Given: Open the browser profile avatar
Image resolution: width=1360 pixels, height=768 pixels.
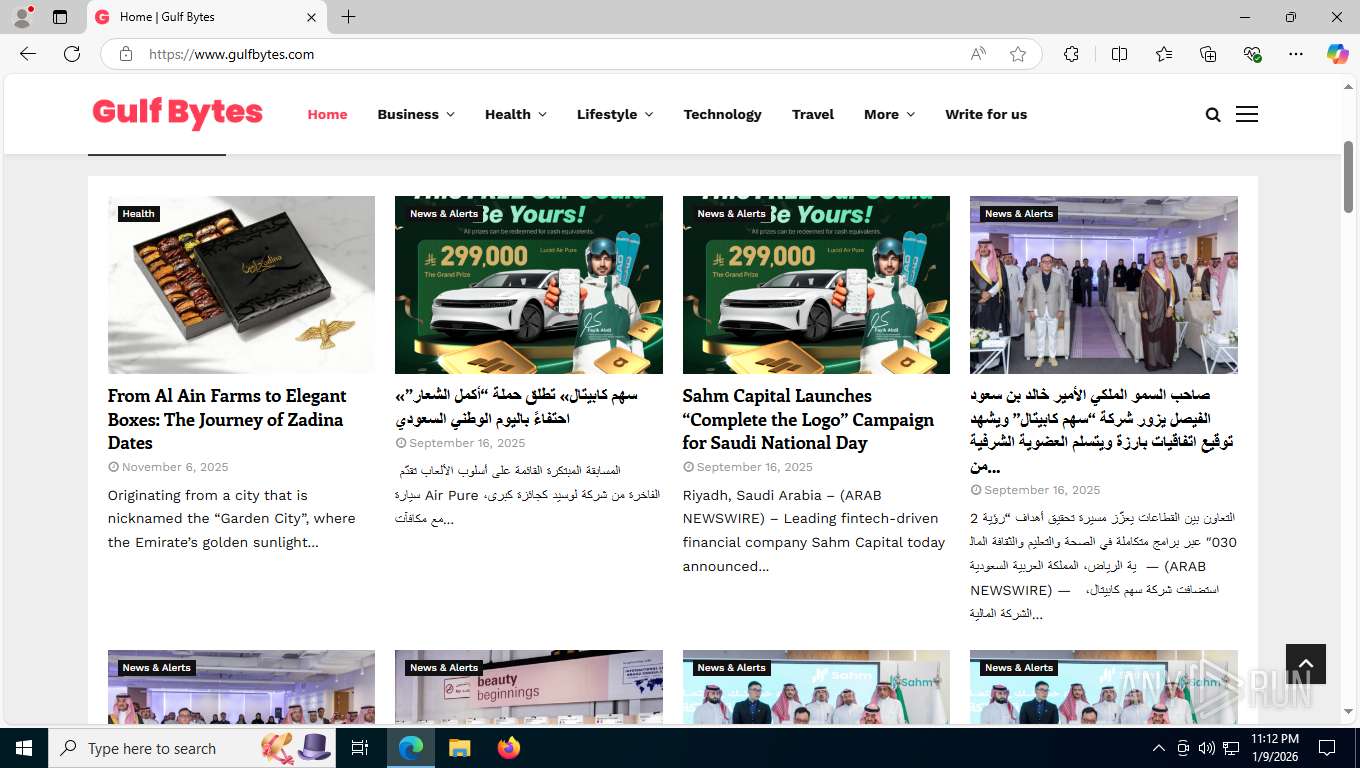Looking at the screenshot, I should [x=22, y=17].
